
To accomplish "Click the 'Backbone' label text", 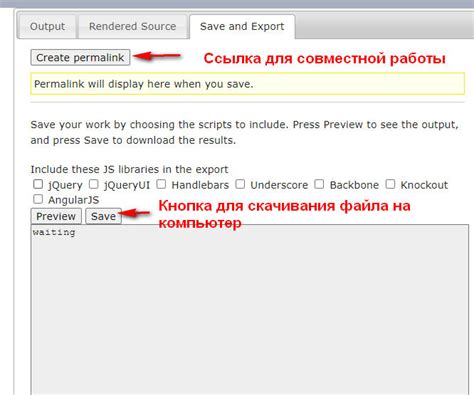I will [354, 185].
